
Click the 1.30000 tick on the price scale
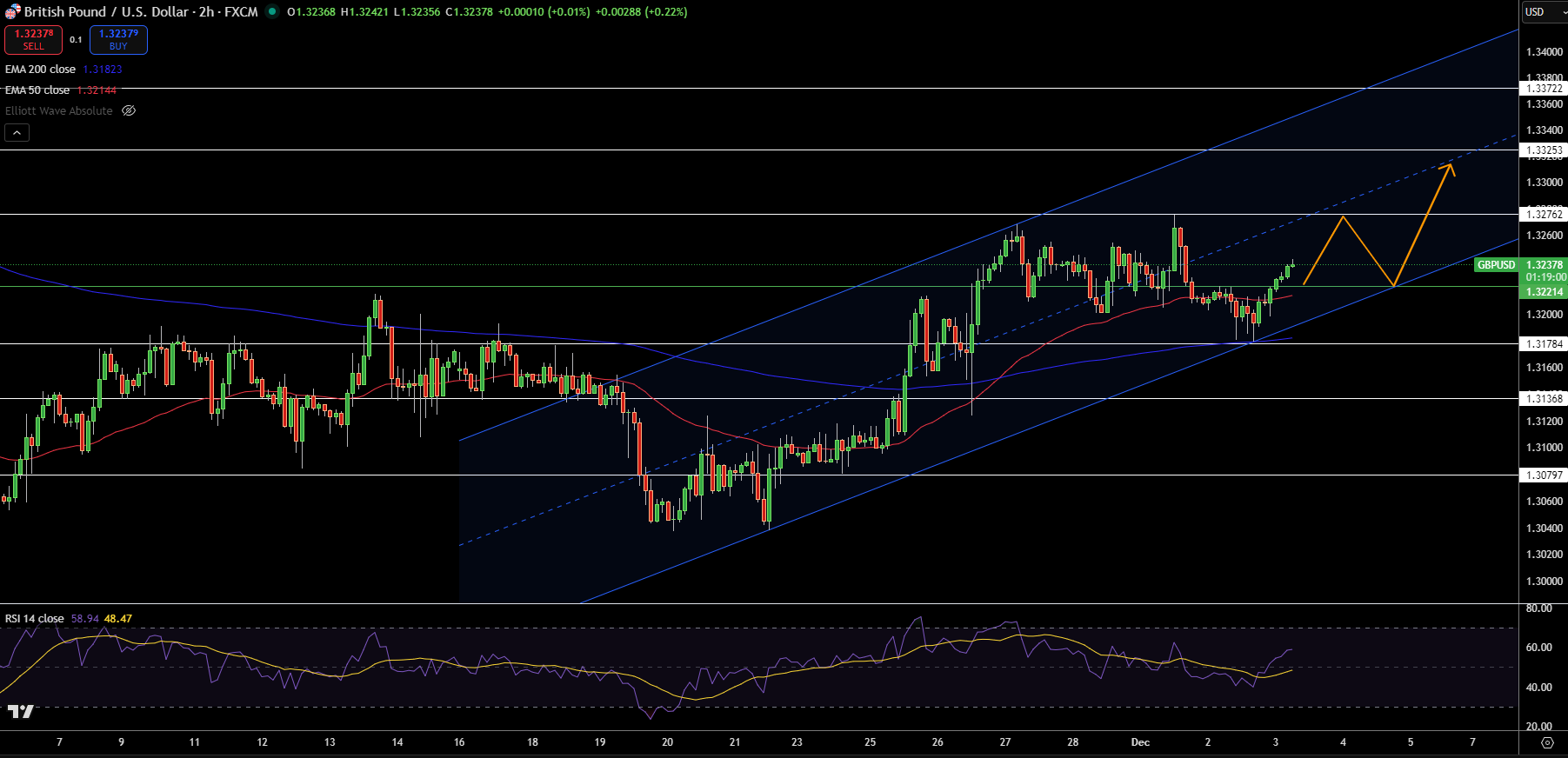point(1545,581)
